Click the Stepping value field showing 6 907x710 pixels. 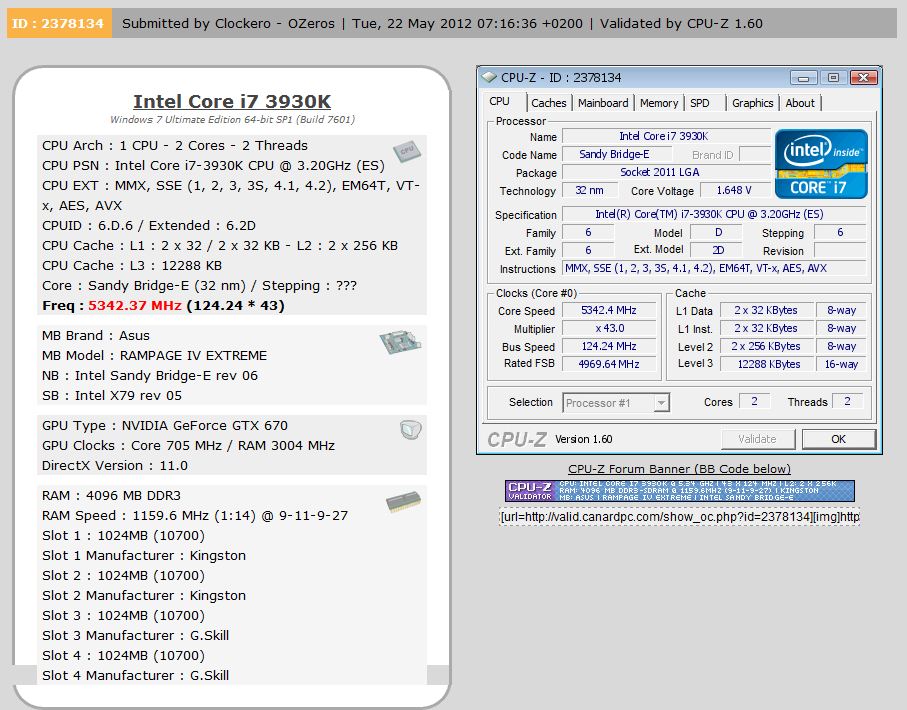[x=840, y=233]
